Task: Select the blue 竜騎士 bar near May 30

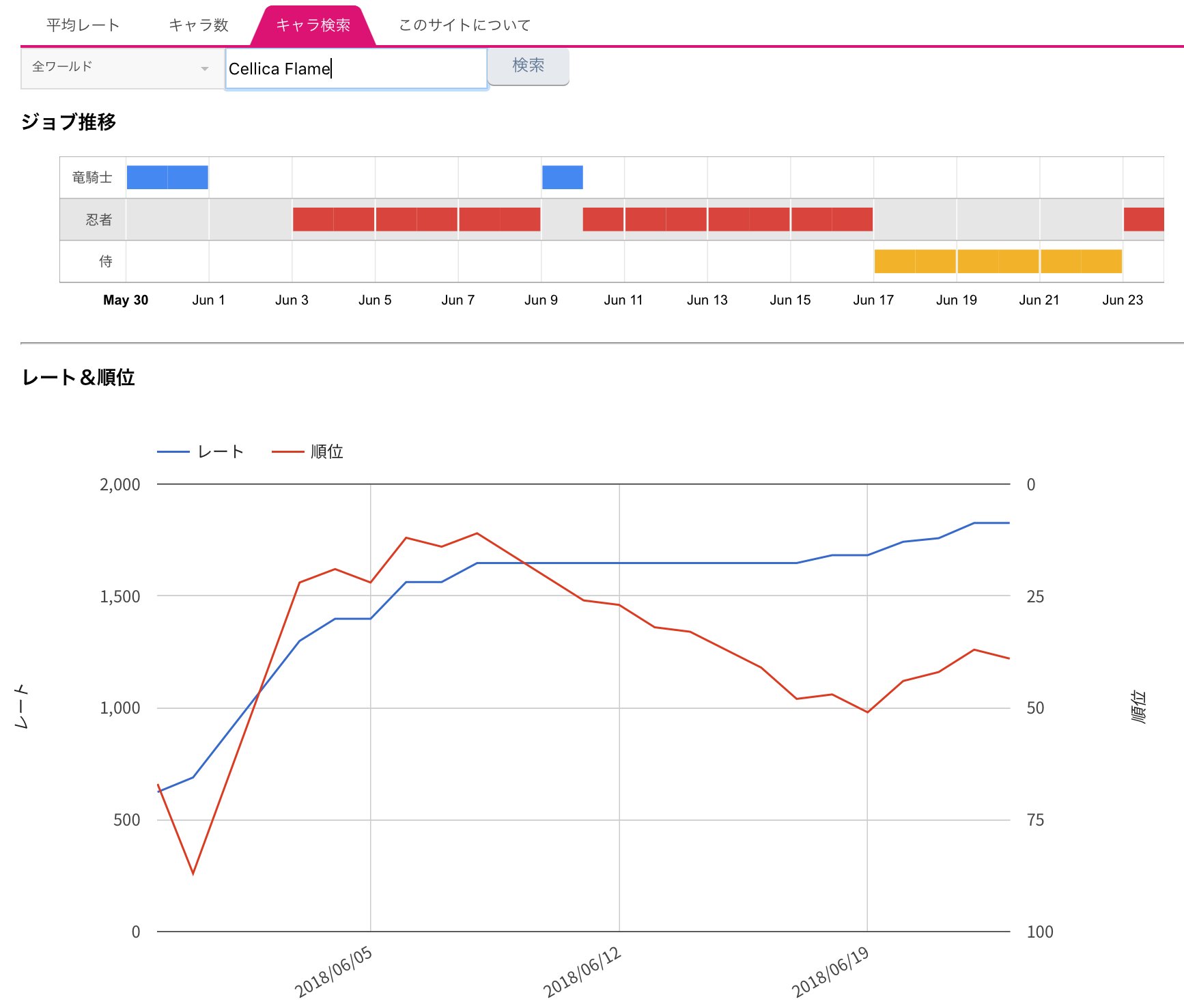Action: point(167,176)
